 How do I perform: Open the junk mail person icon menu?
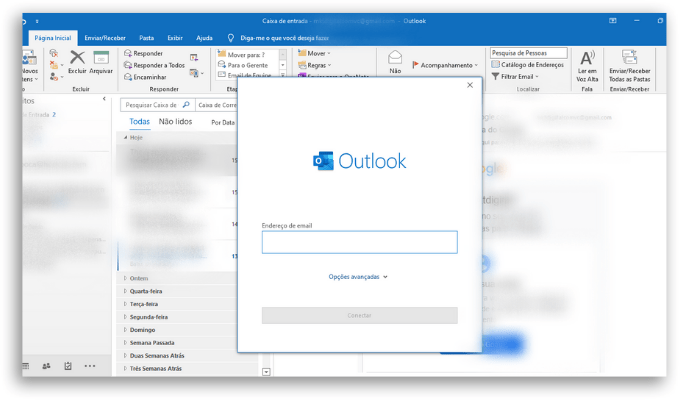click(x=56, y=77)
